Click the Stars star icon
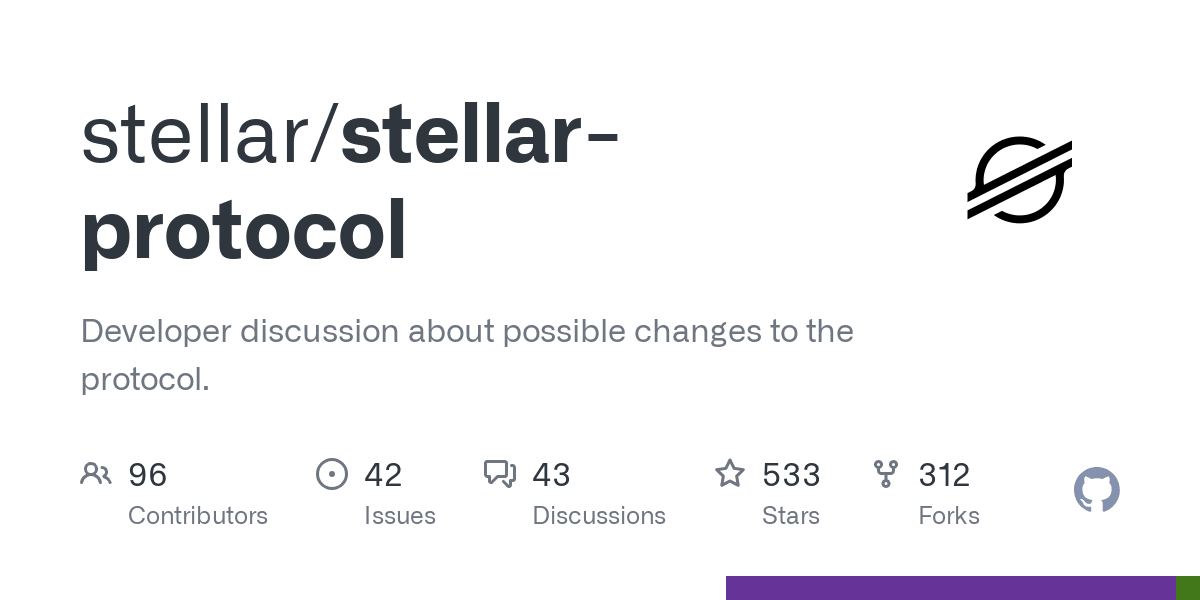 (x=730, y=474)
